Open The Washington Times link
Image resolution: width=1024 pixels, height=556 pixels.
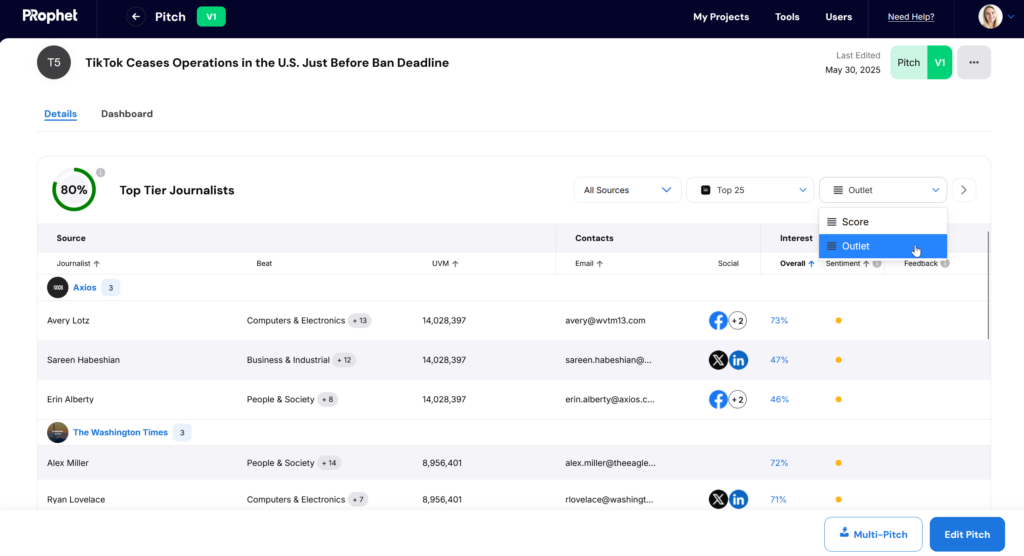pos(120,433)
